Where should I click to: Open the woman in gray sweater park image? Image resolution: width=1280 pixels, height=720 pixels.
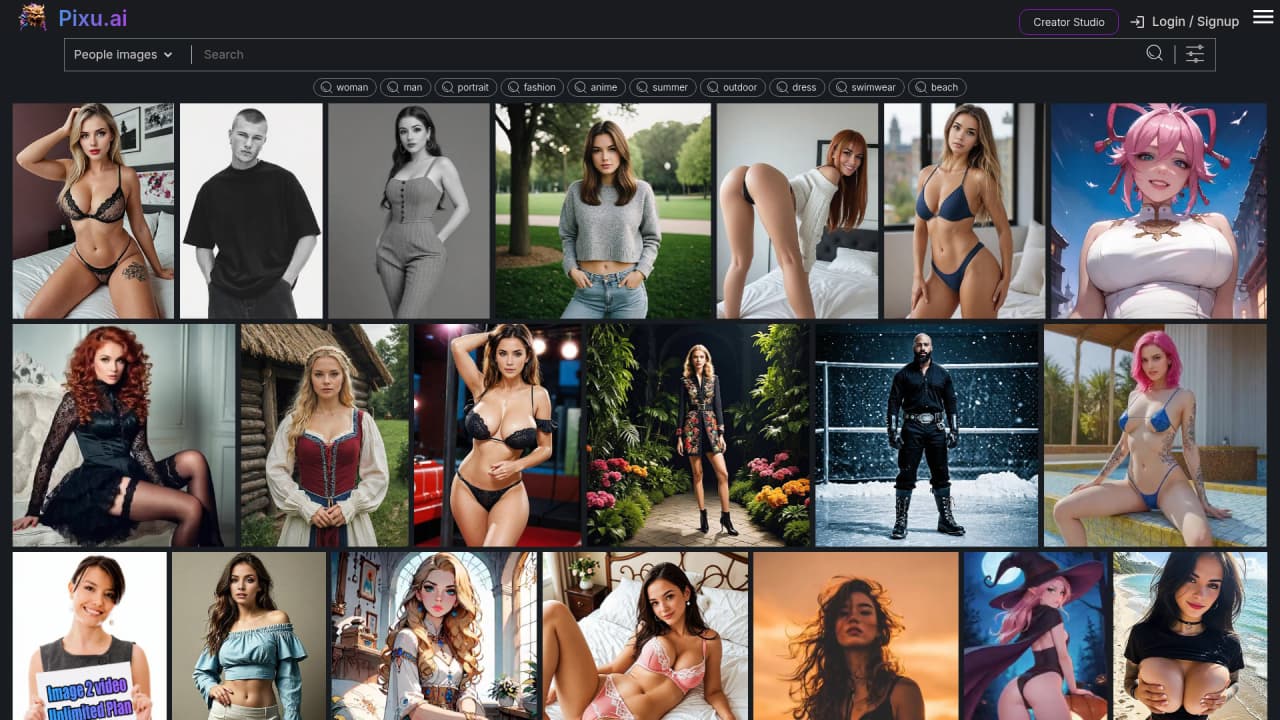(603, 211)
